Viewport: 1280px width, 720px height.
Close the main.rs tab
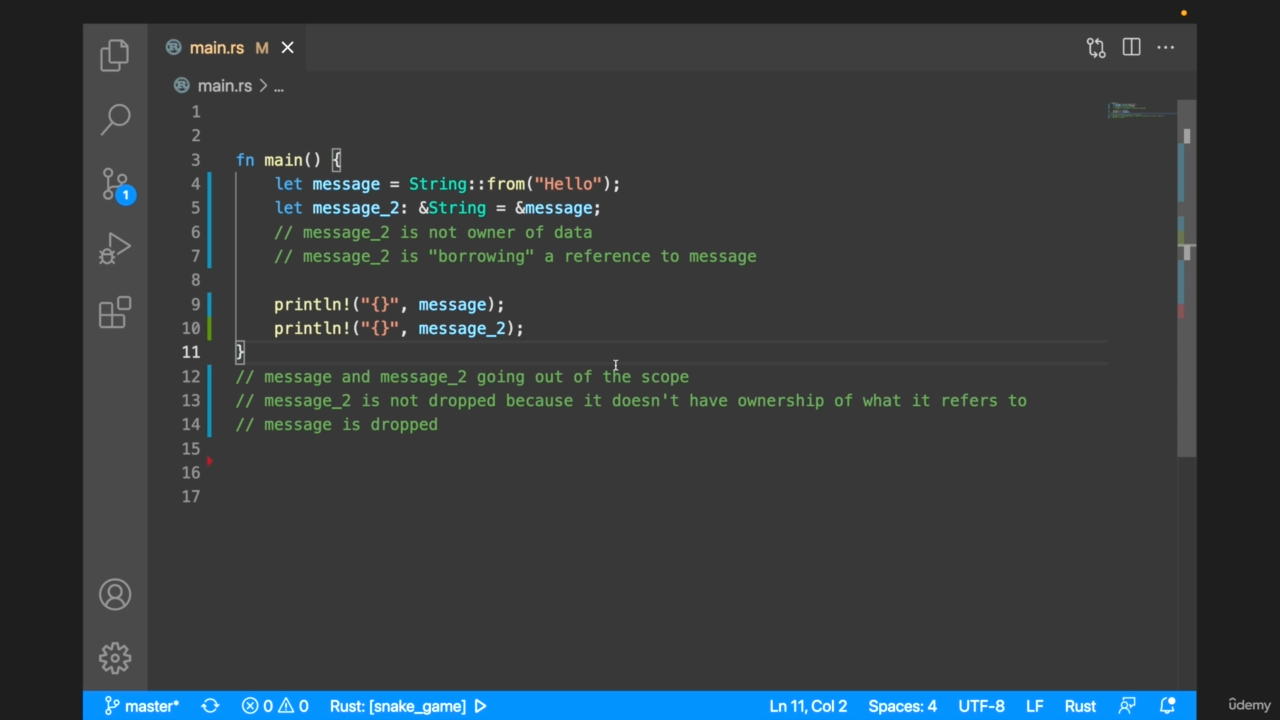(x=288, y=48)
